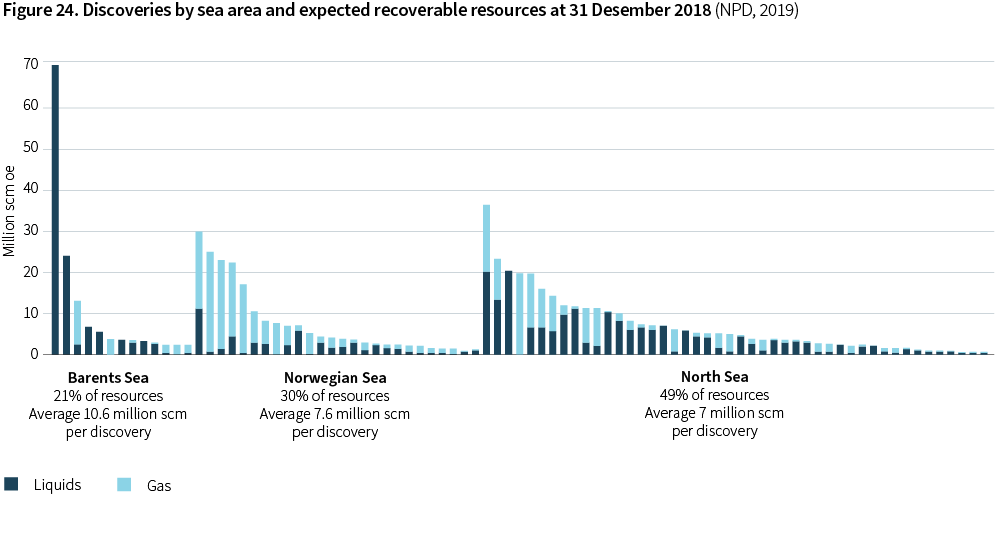Click the dark Liquids legend swatch
Viewport: 995px width, 536px height.
coord(11,484)
